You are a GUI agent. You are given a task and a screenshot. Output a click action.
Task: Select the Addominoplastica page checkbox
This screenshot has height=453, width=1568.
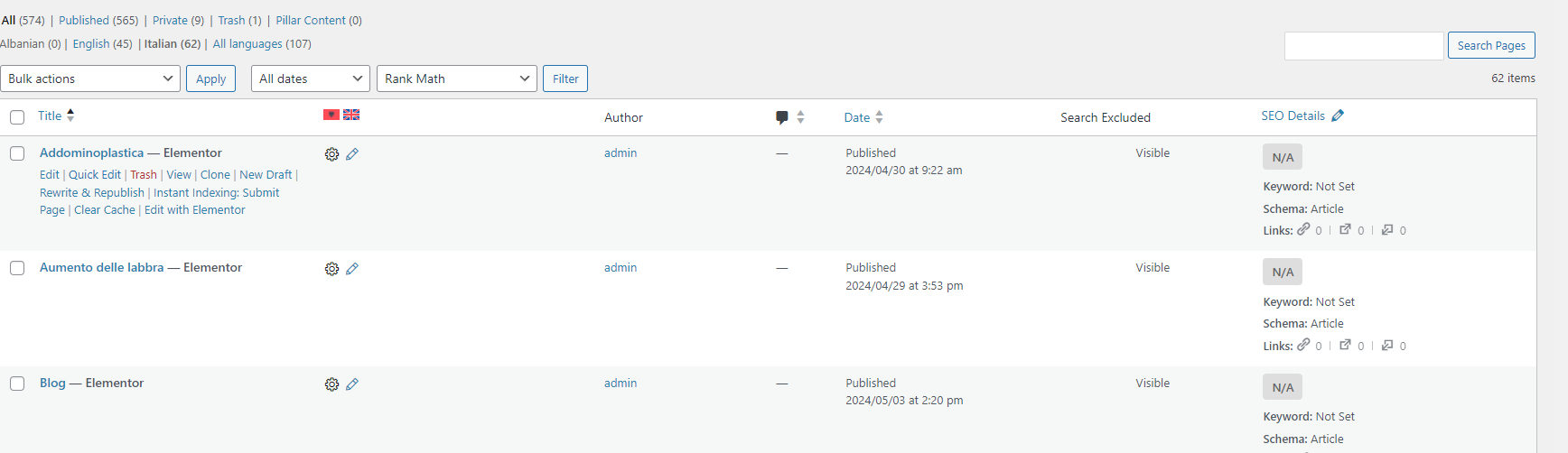coord(17,153)
